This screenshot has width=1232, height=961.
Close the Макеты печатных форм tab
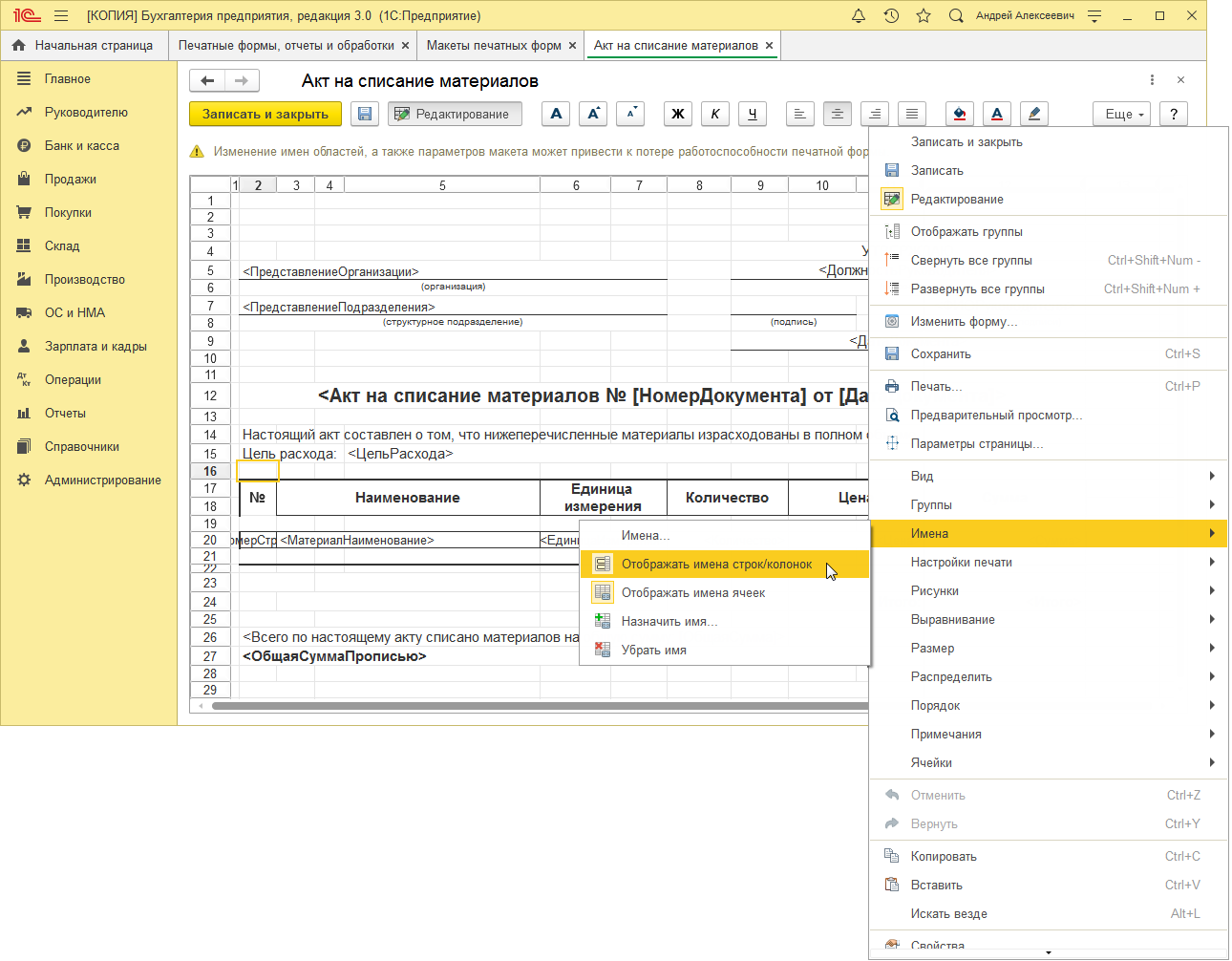pyautogui.click(x=572, y=45)
